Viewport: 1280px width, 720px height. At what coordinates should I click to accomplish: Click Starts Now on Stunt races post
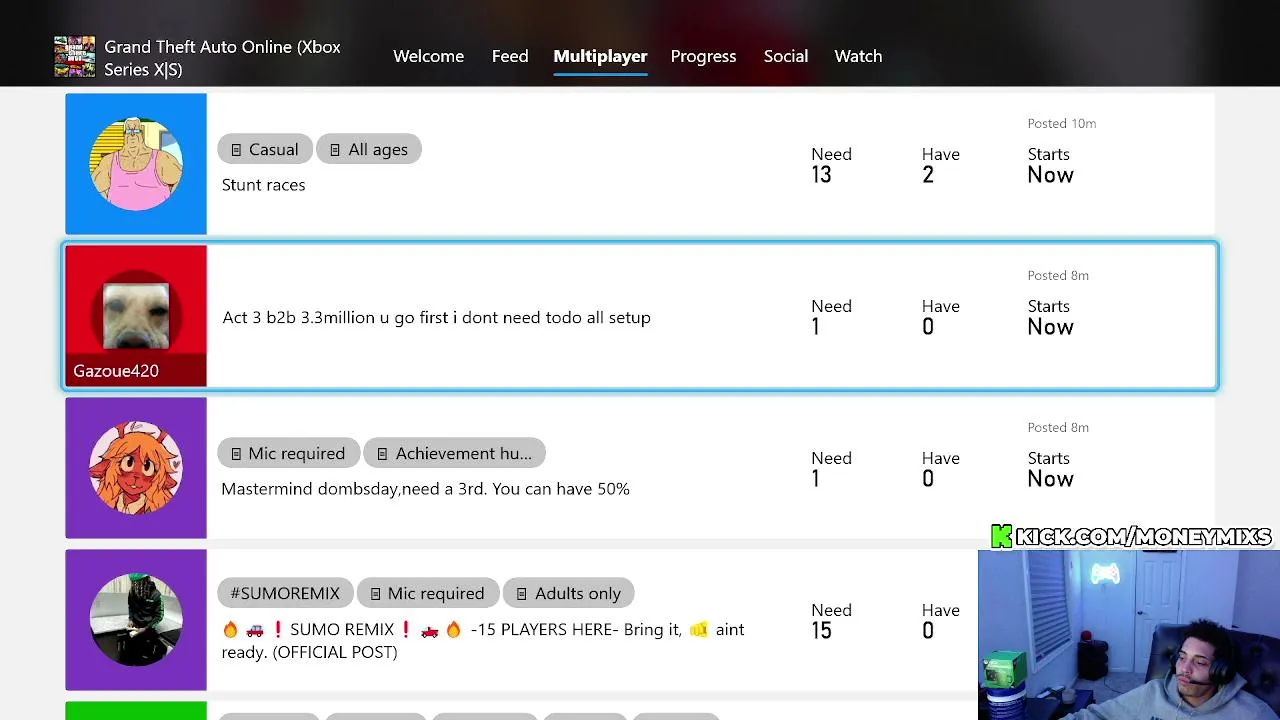click(1050, 165)
